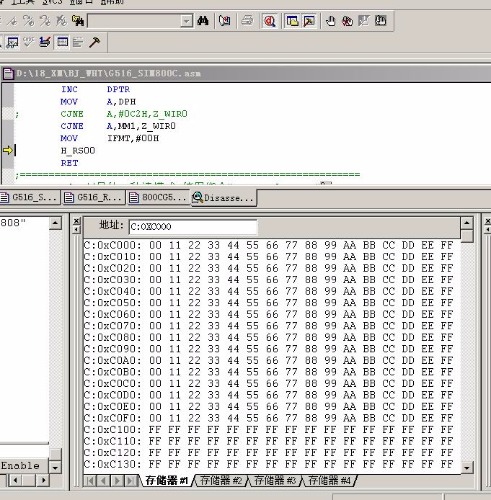The image size is (491, 500).
Task: Go to next bookmark icon
Action: click(29, 21)
